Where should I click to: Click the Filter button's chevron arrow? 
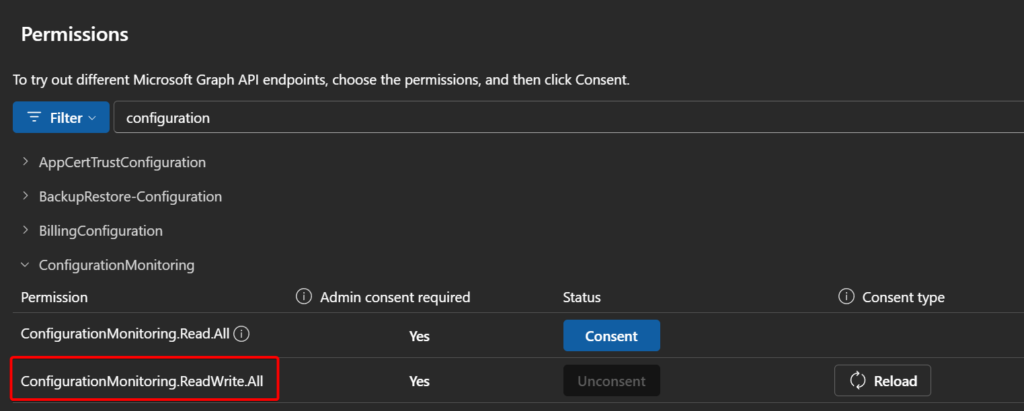point(93,118)
